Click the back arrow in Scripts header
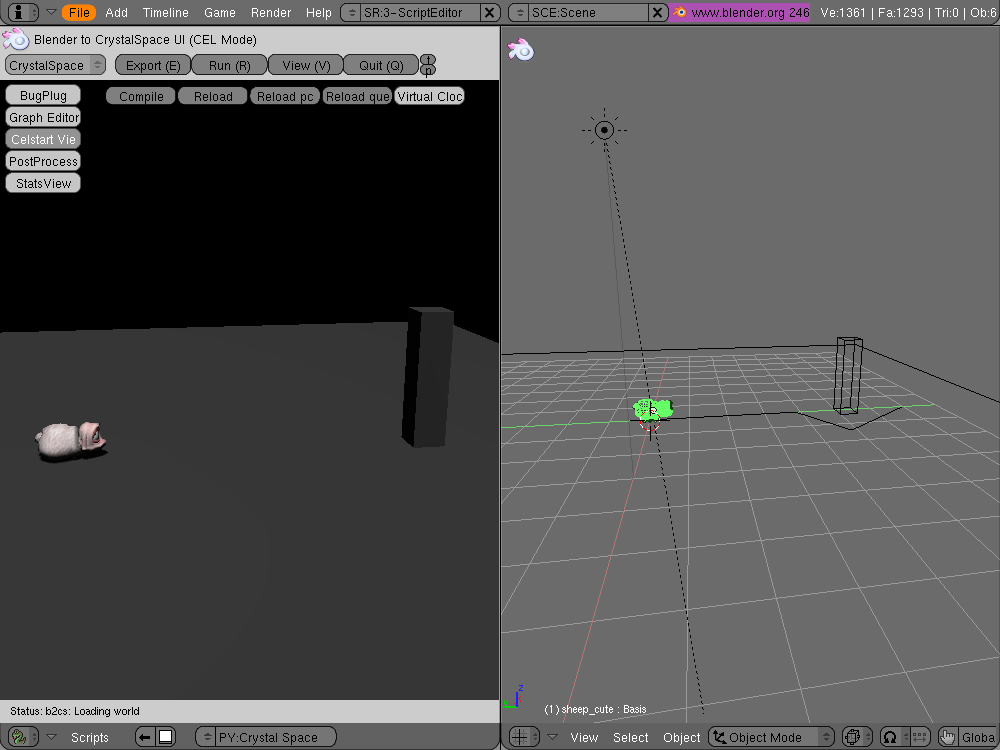 [x=145, y=737]
